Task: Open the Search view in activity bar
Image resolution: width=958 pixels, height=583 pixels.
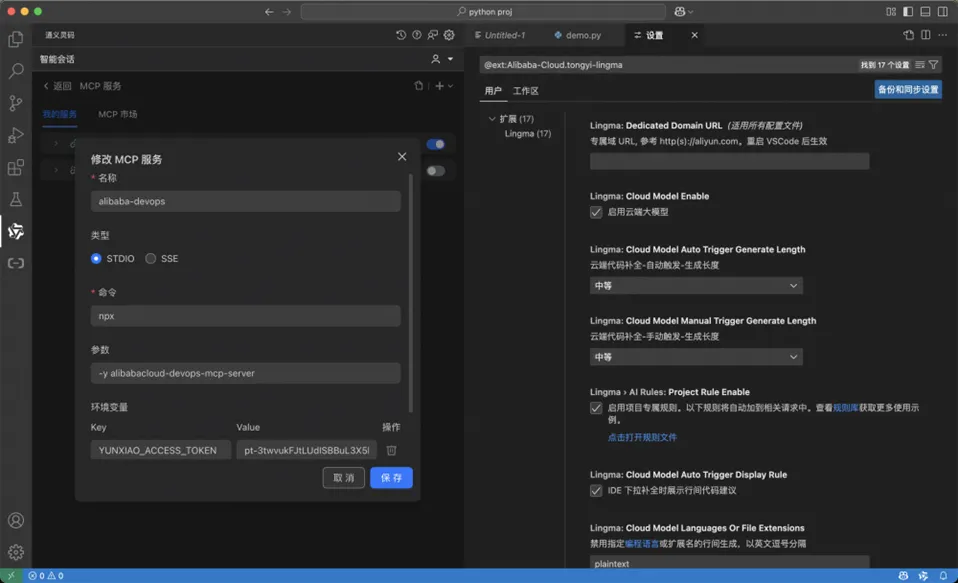Action: pyautogui.click(x=16, y=71)
